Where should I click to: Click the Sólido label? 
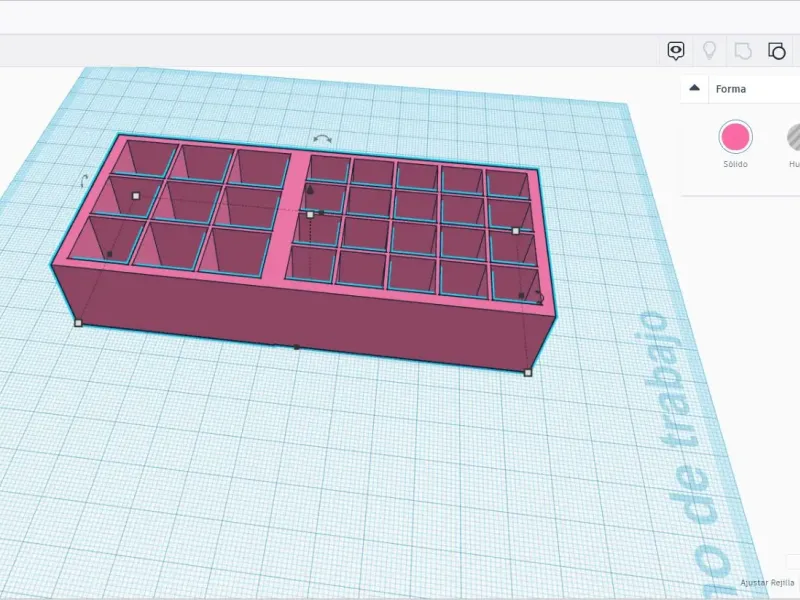tap(735, 164)
